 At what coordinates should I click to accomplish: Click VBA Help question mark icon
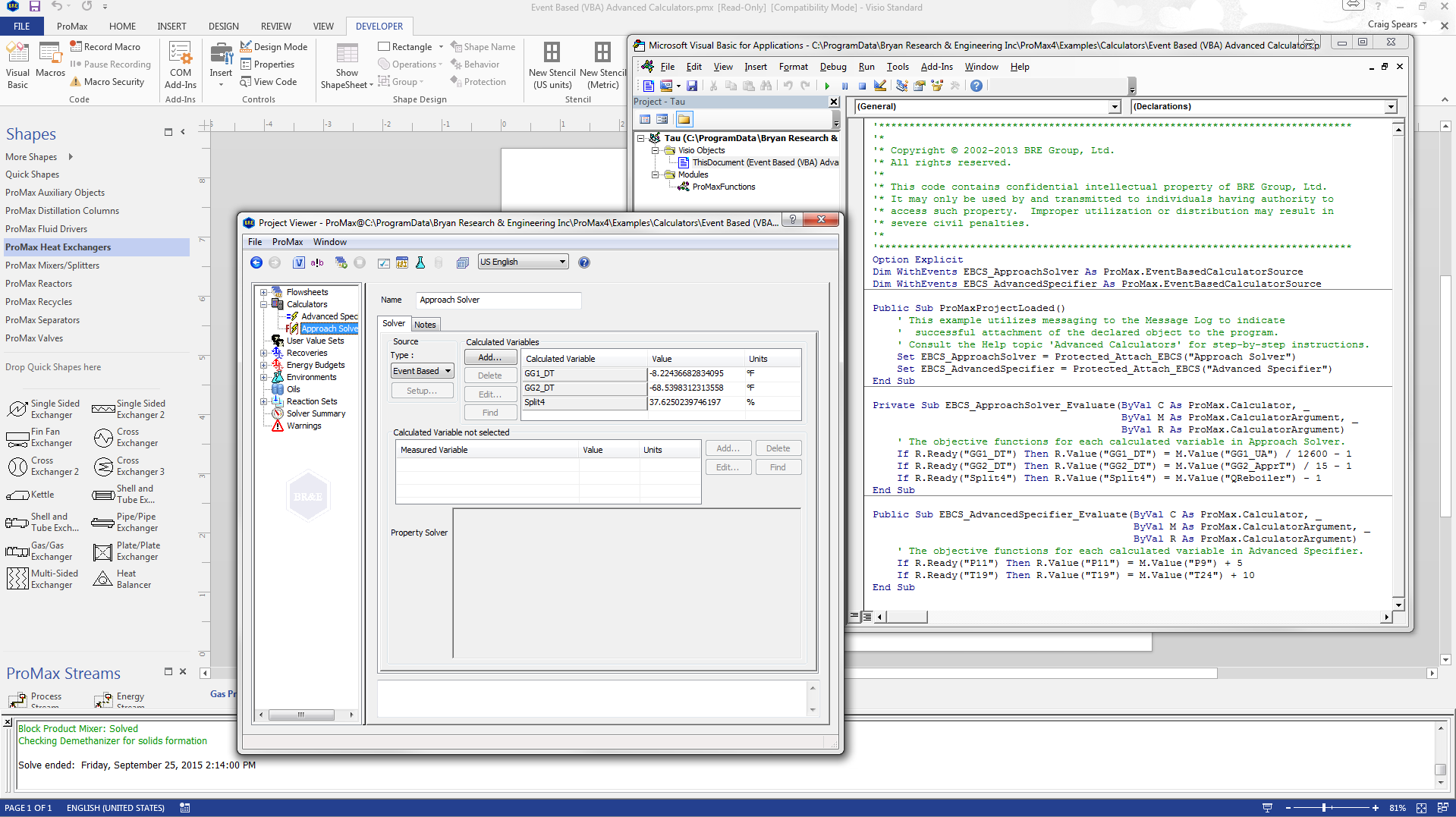(976, 86)
